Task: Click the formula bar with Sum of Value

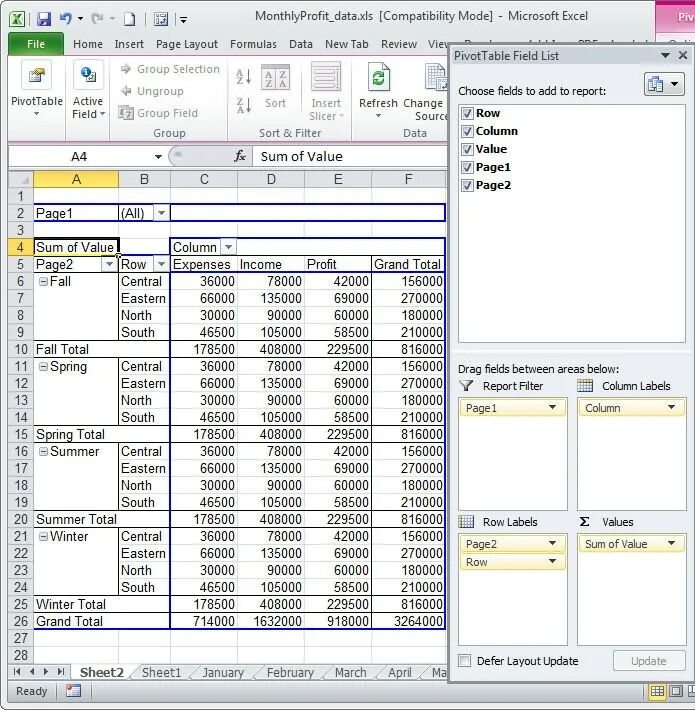Action: [x=350, y=157]
